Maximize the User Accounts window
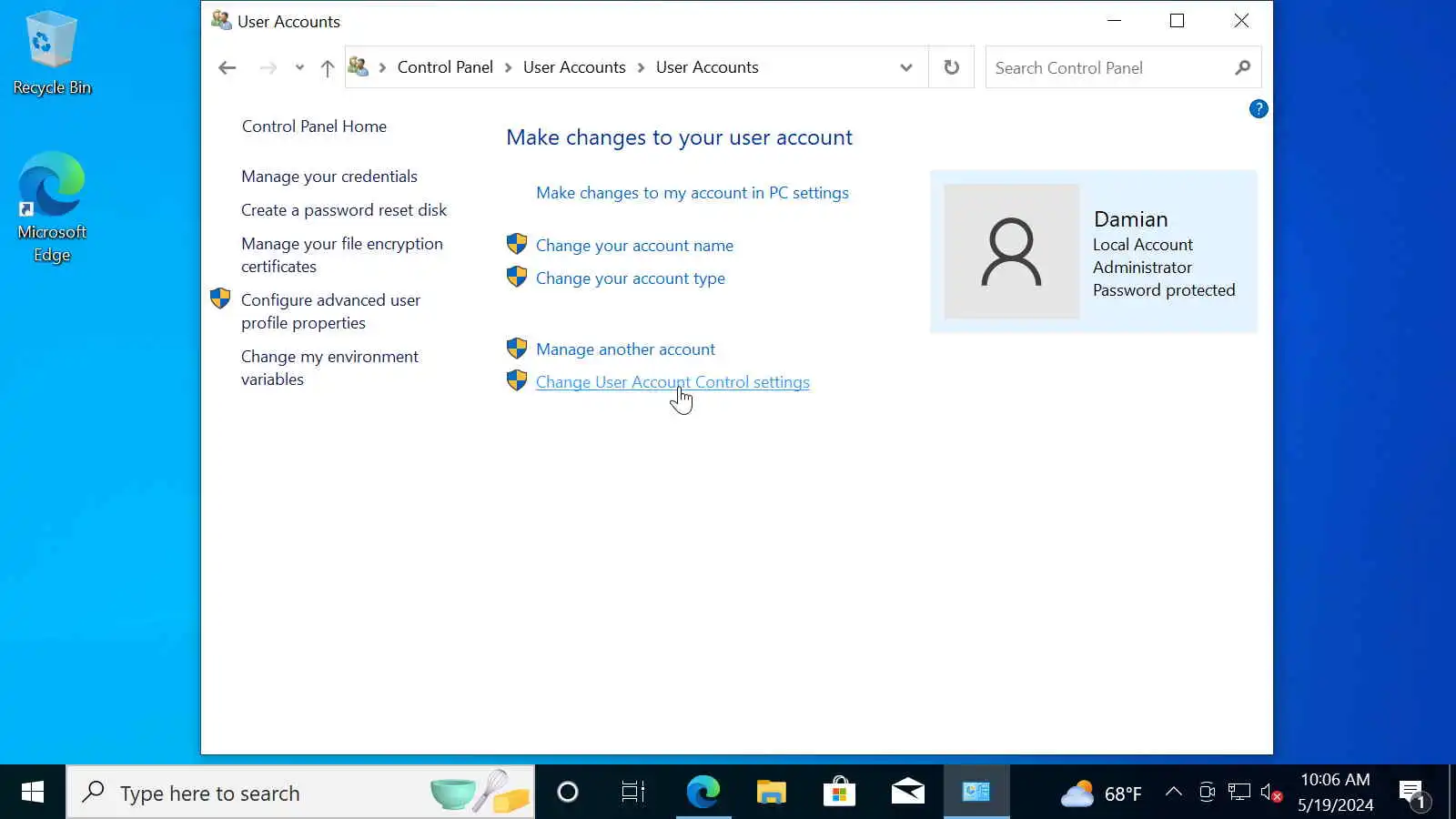This screenshot has height=819, width=1456. 1178,20
